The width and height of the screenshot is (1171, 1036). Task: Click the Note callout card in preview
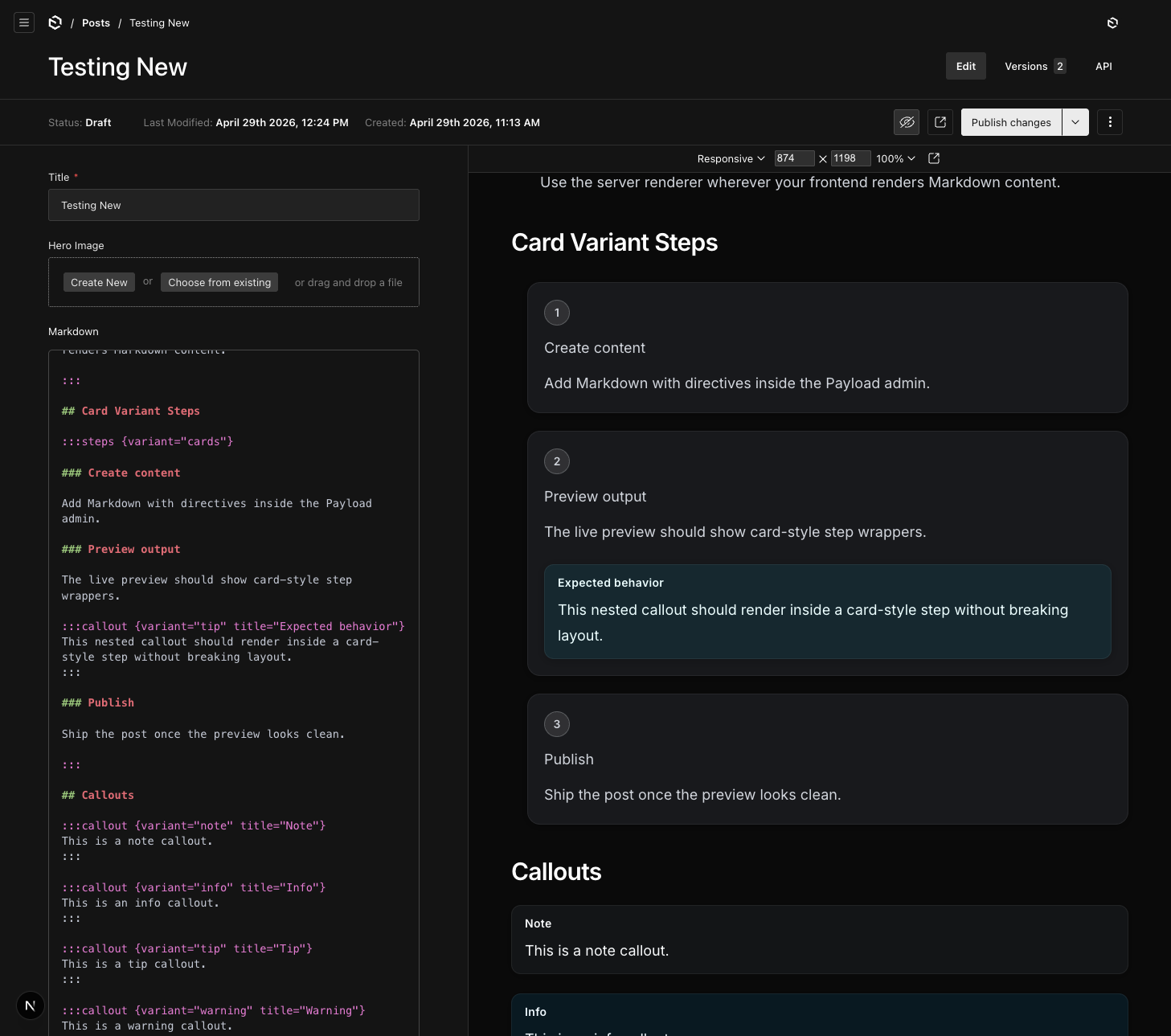(820, 940)
